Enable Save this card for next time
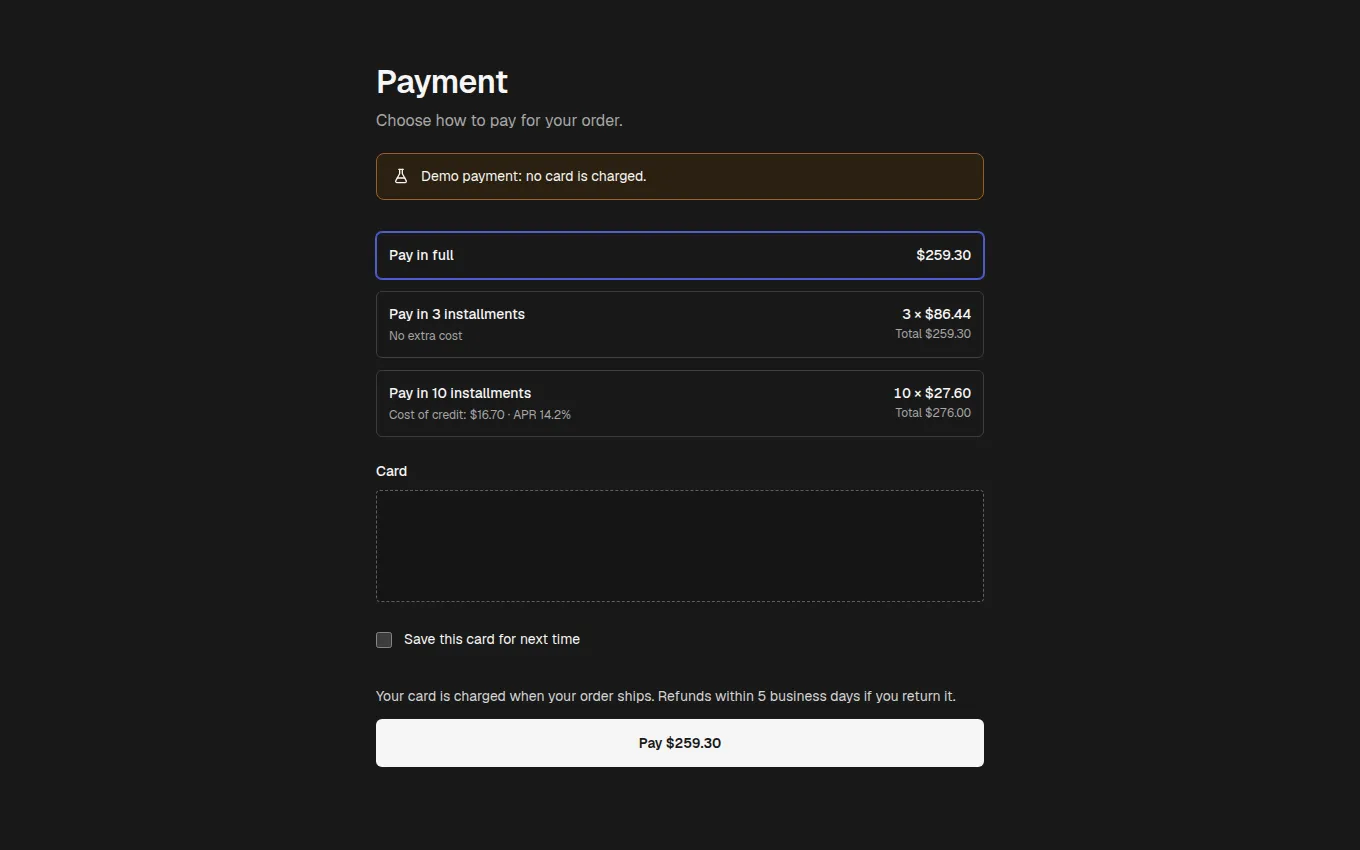The width and height of the screenshot is (1360, 850). [x=384, y=640]
